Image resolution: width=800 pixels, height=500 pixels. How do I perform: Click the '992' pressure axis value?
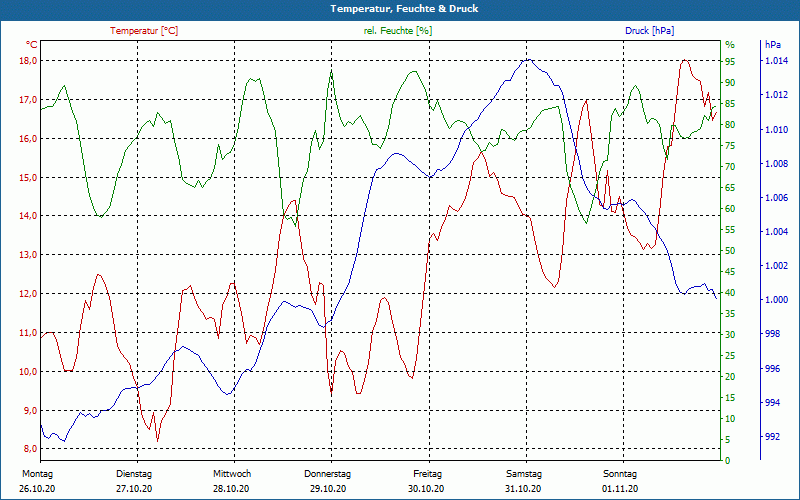[x=772, y=437]
